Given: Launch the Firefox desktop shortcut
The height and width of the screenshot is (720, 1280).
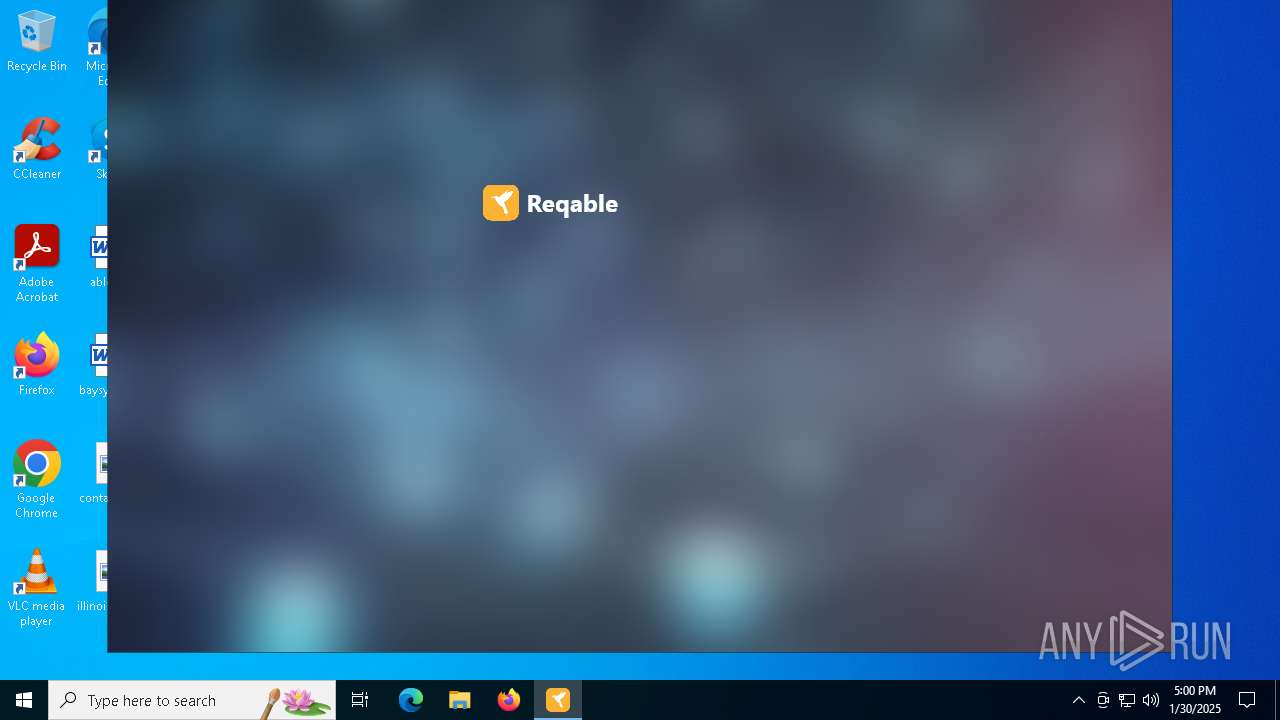Looking at the screenshot, I should (37, 365).
